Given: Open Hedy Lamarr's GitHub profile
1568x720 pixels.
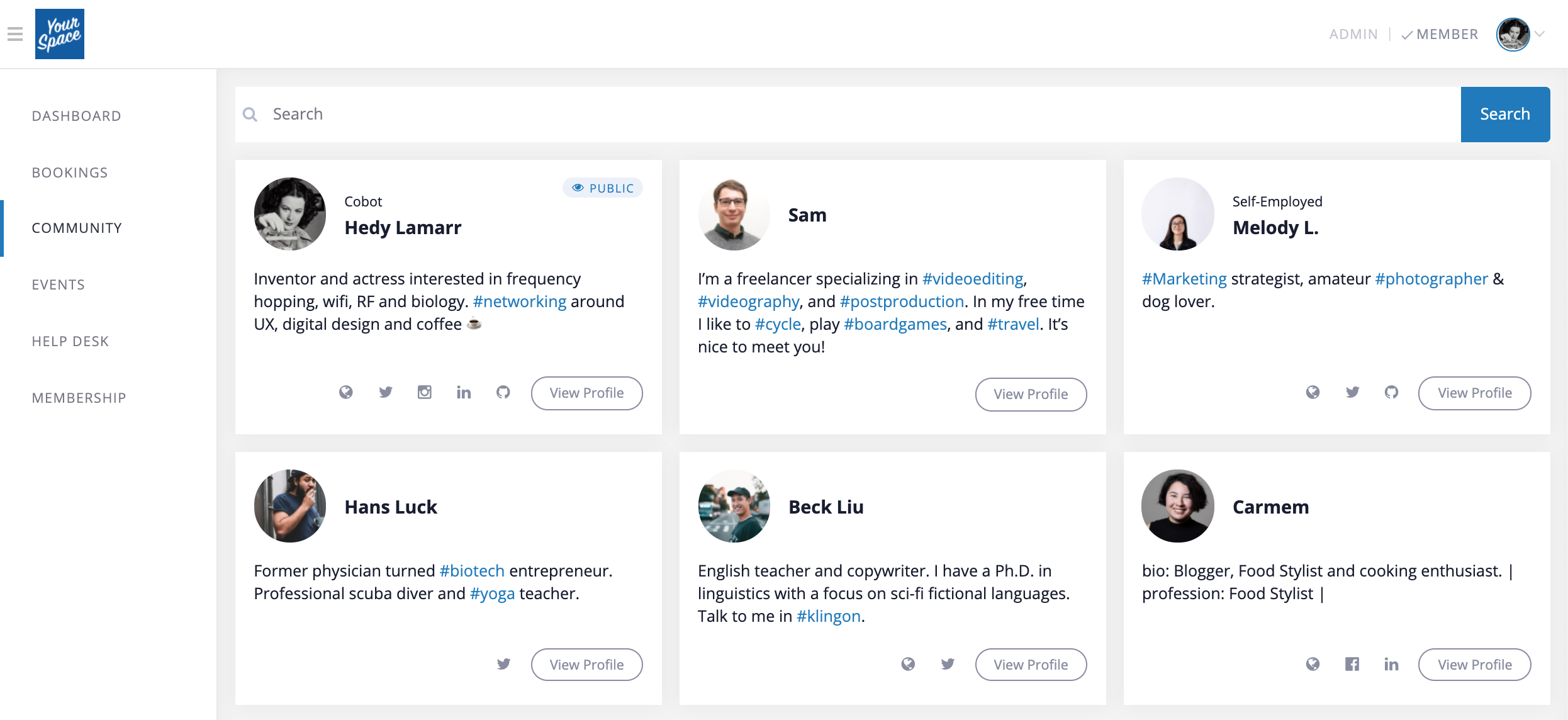Looking at the screenshot, I should point(503,391).
